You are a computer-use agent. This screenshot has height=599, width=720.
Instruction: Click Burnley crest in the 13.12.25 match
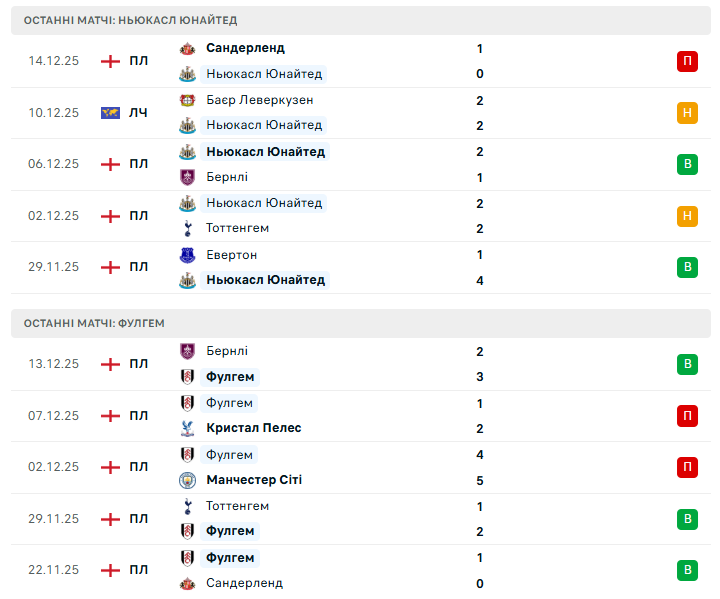(187, 351)
